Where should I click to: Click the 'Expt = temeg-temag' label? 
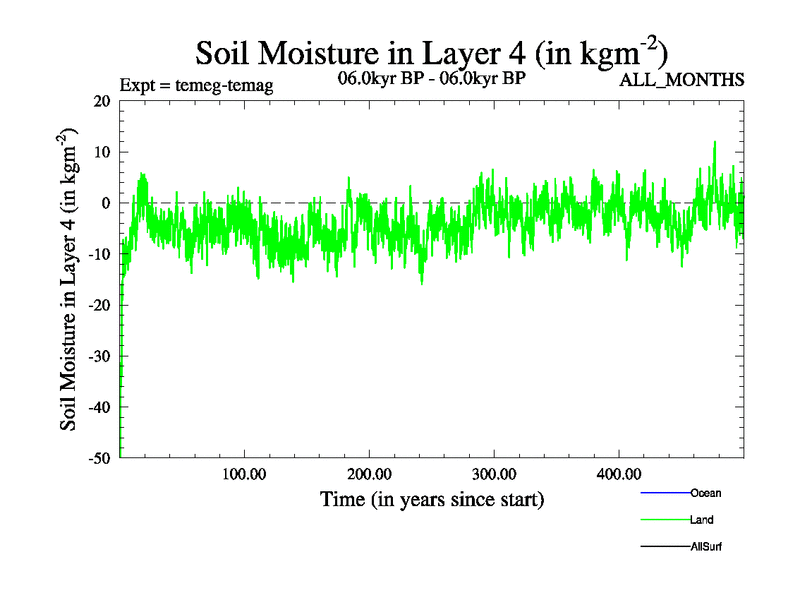coord(196,86)
